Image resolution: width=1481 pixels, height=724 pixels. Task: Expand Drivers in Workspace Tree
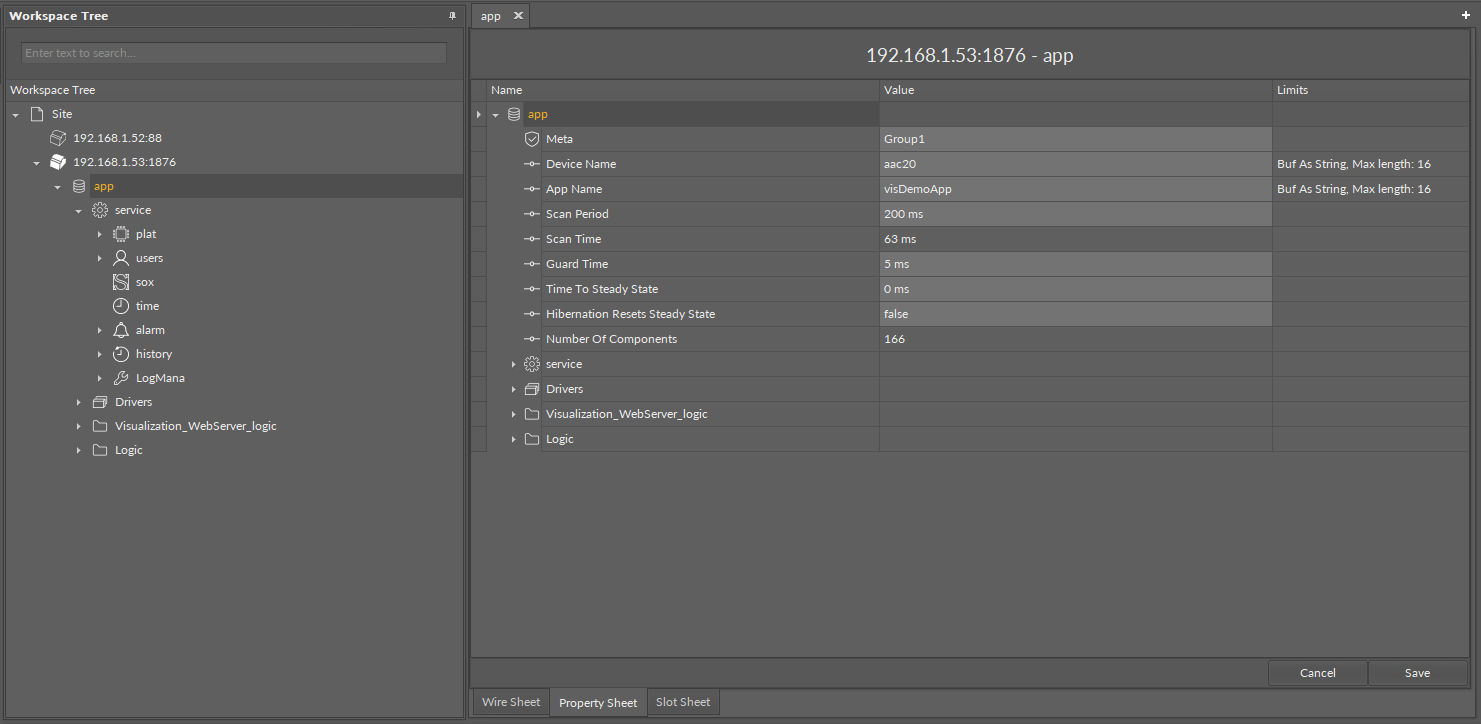79,402
